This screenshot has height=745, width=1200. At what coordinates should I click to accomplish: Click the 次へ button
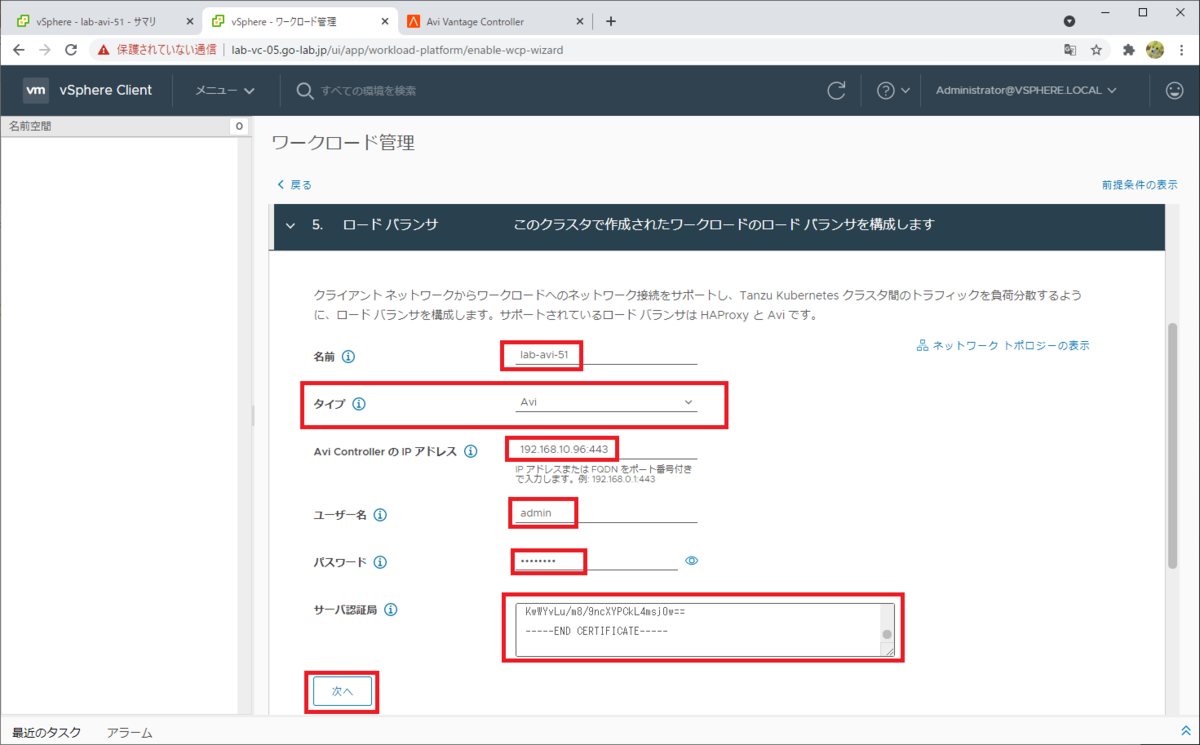(343, 691)
